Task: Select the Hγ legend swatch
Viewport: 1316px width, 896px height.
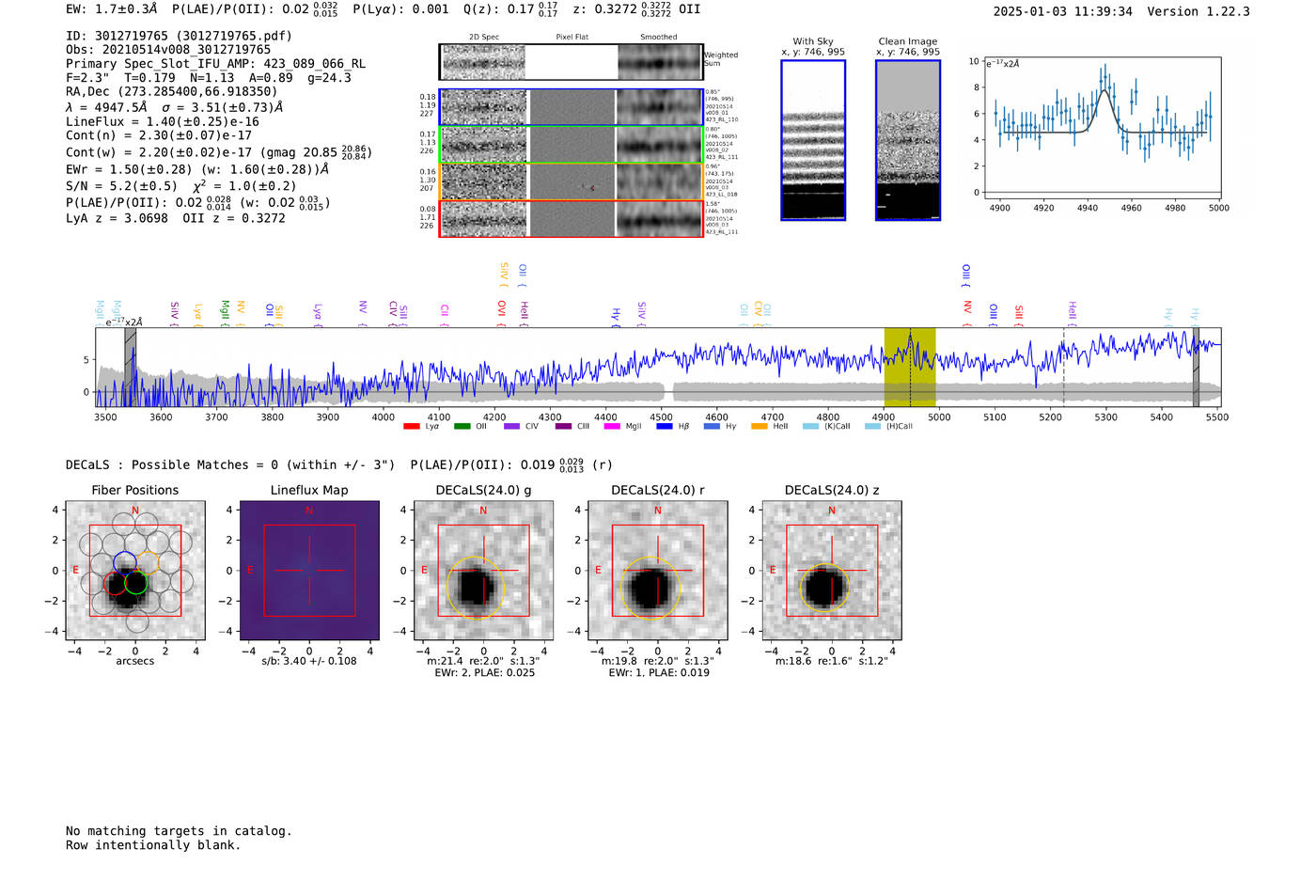Action: [x=712, y=426]
